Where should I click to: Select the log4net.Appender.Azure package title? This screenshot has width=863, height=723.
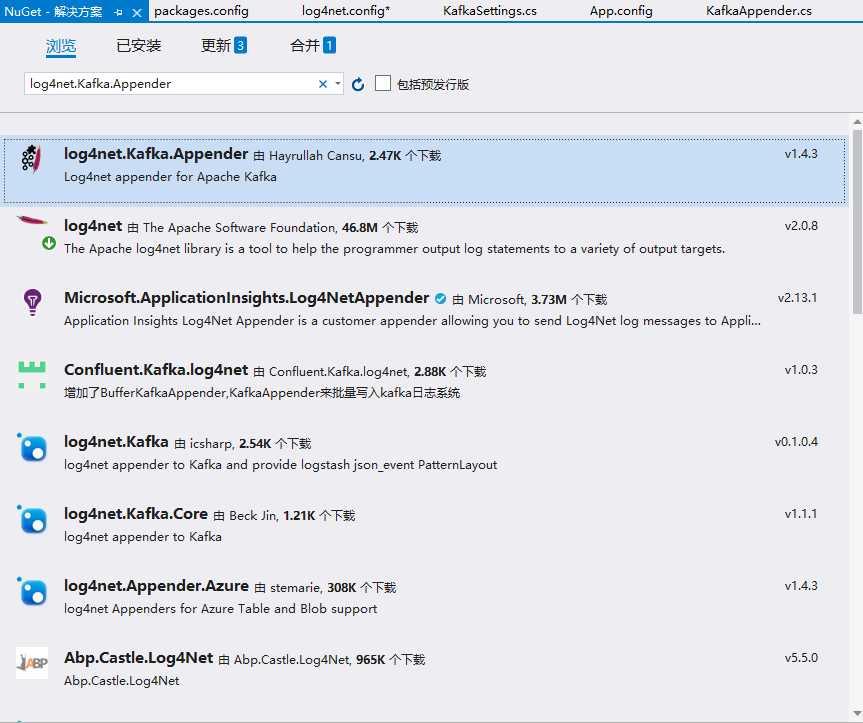(156, 586)
